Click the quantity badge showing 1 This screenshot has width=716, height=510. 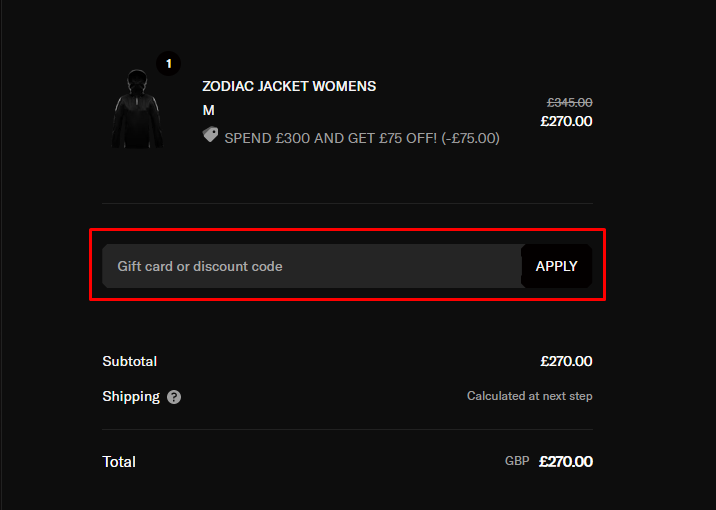coord(168,64)
